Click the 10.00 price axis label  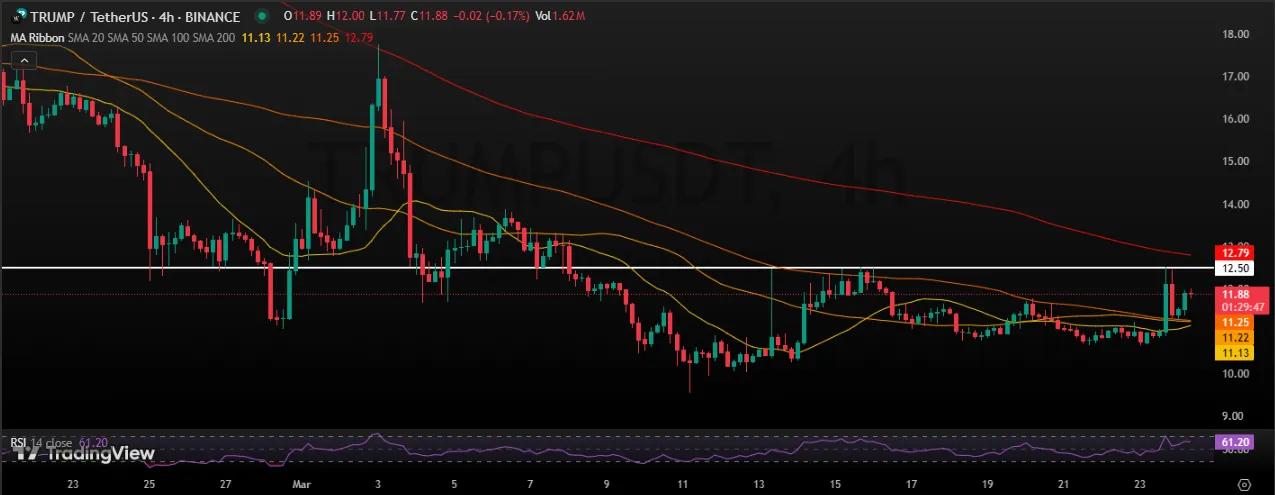pos(1236,374)
